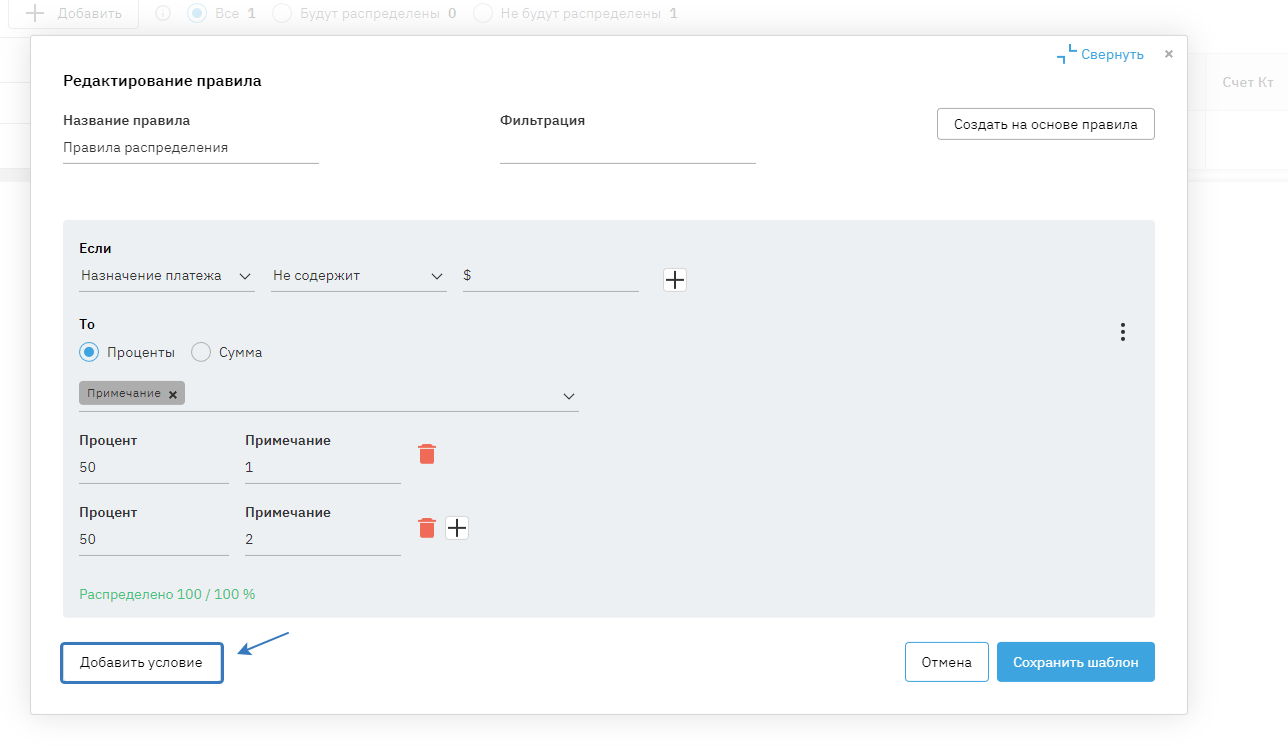Select the Сумма radio option
This screenshot has height=746, width=1288.
pyautogui.click(x=201, y=352)
